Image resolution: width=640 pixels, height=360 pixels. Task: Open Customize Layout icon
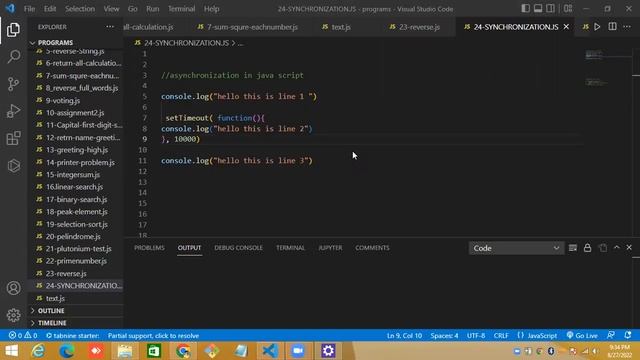(568, 9)
